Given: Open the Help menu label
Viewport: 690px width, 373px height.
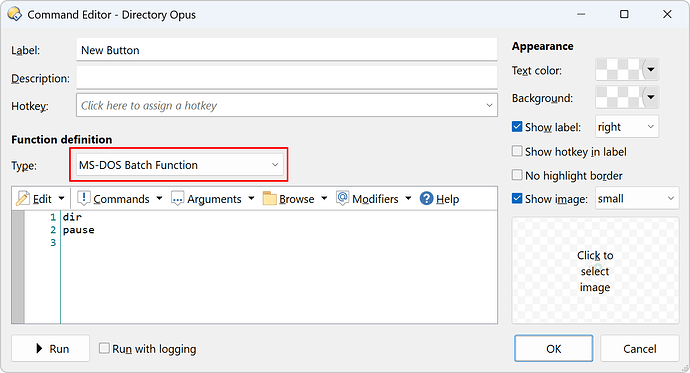Looking at the screenshot, I should (448, 199).
